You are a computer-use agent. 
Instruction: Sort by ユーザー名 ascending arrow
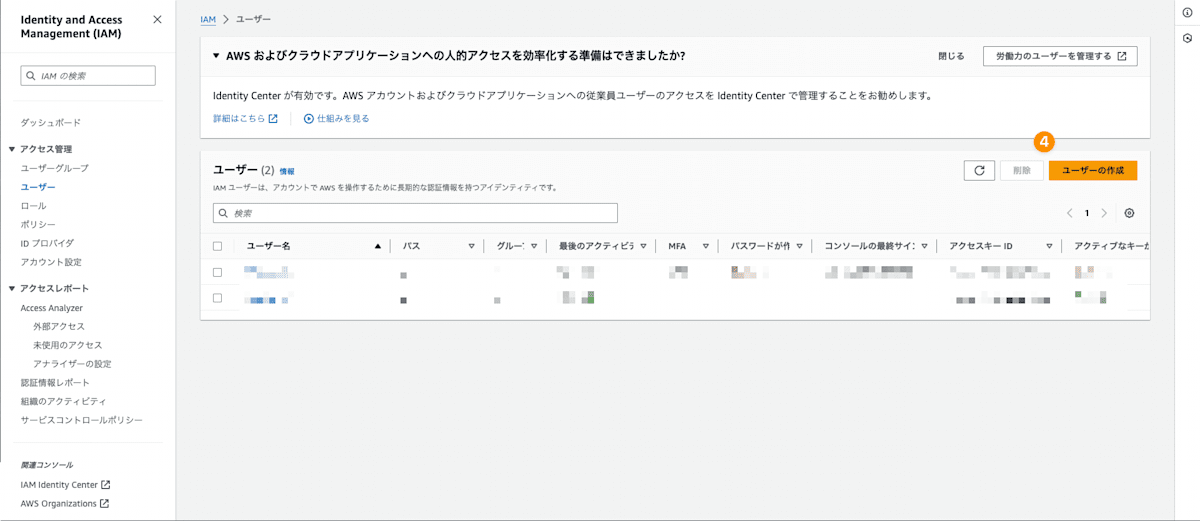point(377,246)
